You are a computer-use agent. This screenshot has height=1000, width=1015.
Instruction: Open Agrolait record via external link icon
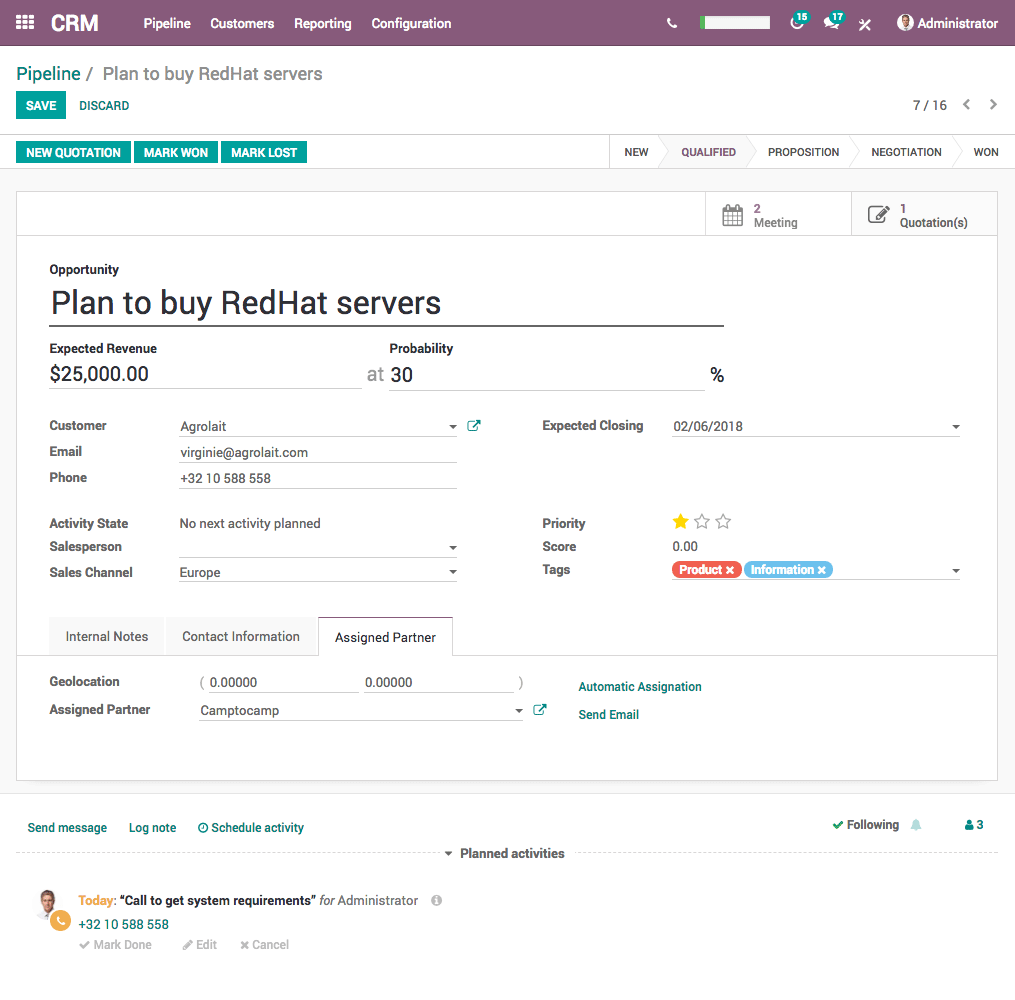pos(473,425)
